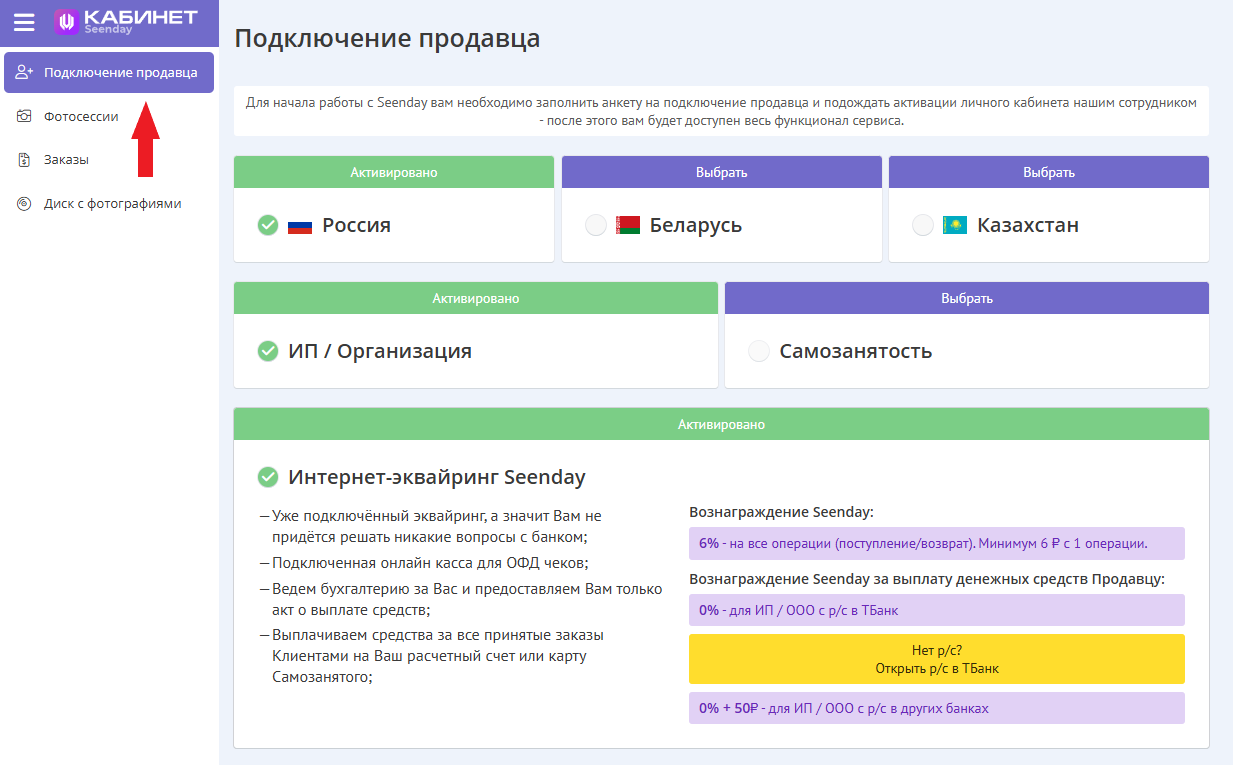Select the Самозанятость radio button
The width and height of the screenshot is (1233, 765).
pyautogui.click(x=759, y=352)
